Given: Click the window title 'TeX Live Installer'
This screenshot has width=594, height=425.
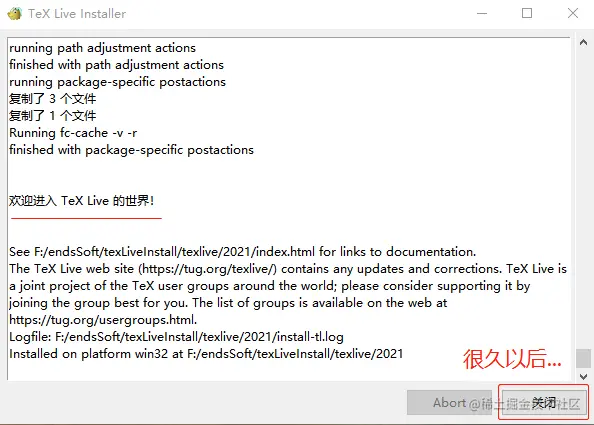Looking at the screenshot, I should click(77, 14).
